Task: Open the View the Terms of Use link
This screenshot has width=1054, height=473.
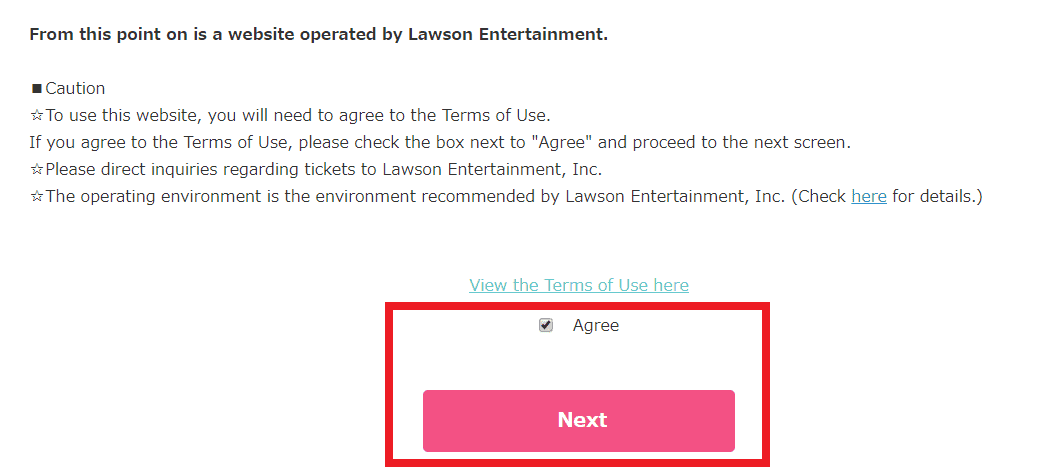Action: tap(578, 285)
